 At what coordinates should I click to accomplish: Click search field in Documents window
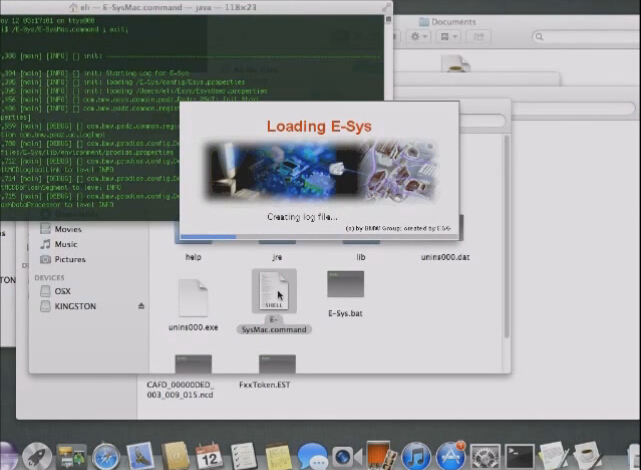(x=586, y=37)
